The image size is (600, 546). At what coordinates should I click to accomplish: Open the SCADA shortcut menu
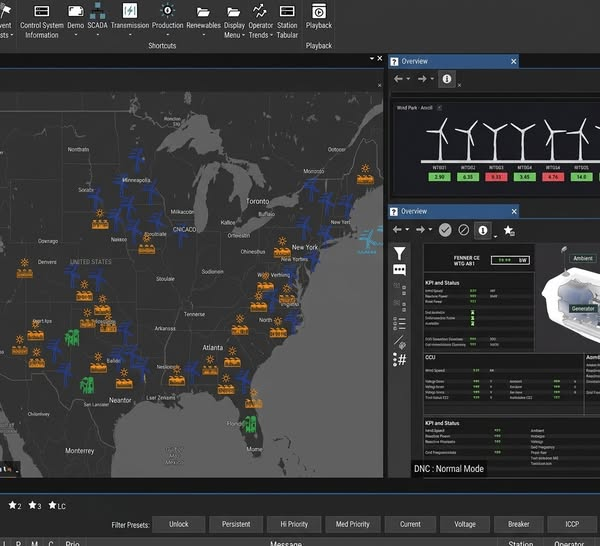point(97,21)
